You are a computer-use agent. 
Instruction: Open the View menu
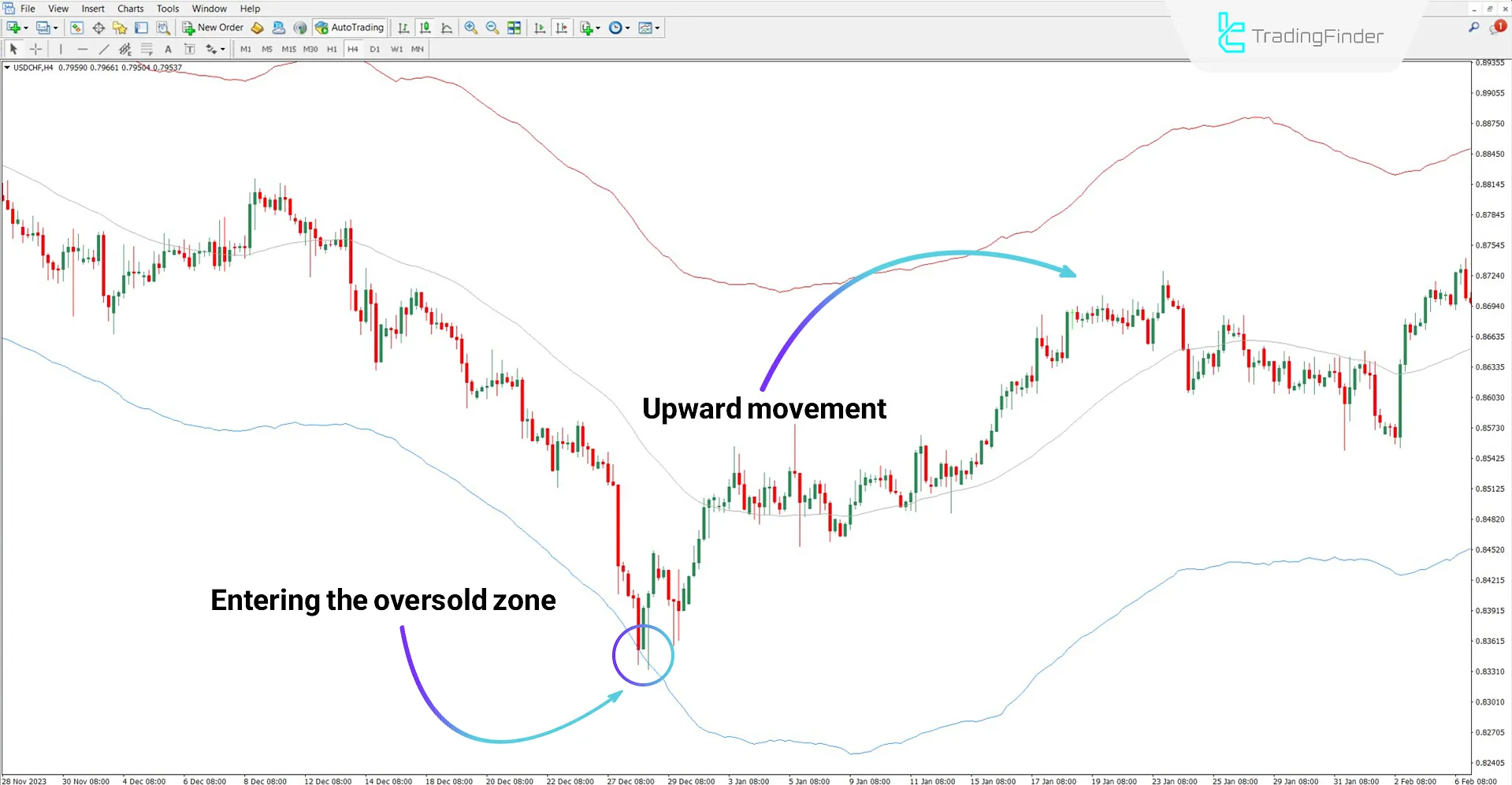[x=58, y=9]
